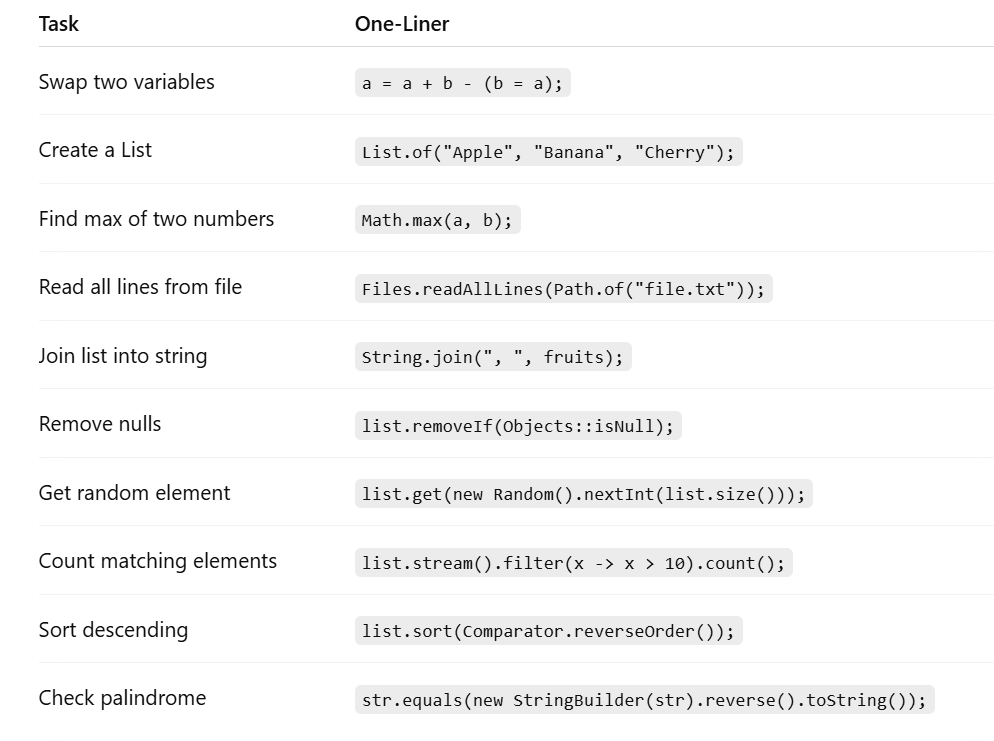Click the list.removeIf code snippet
Screen dimensions: 994x741
[518, 426]
